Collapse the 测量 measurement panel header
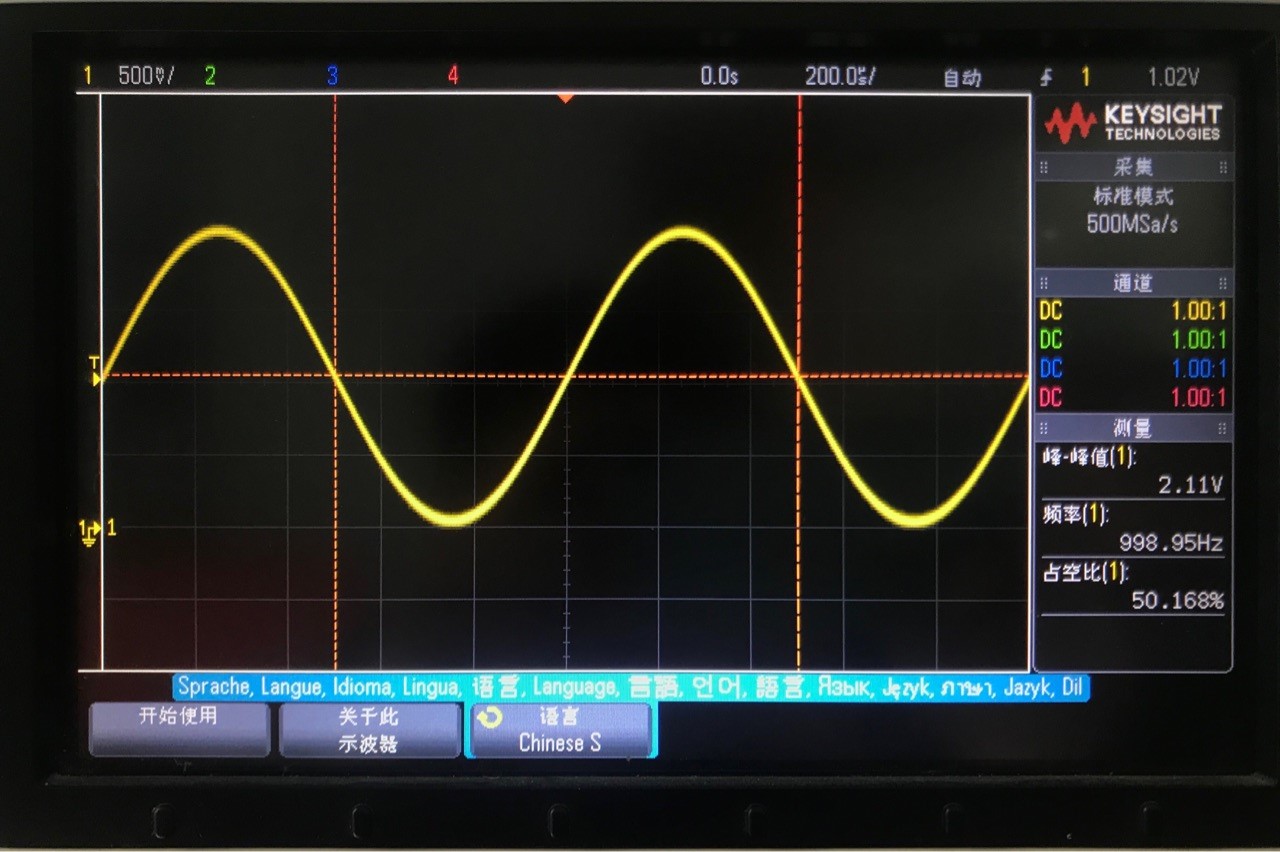This screenshot has height=852, width=1280. tap(1132, 429)
